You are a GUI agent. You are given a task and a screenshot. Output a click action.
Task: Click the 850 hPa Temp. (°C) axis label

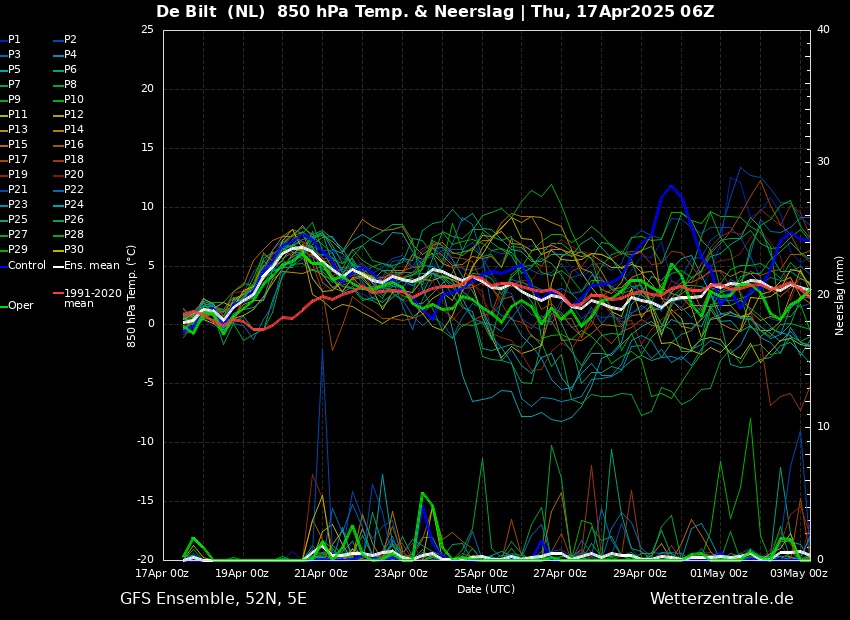132,296
